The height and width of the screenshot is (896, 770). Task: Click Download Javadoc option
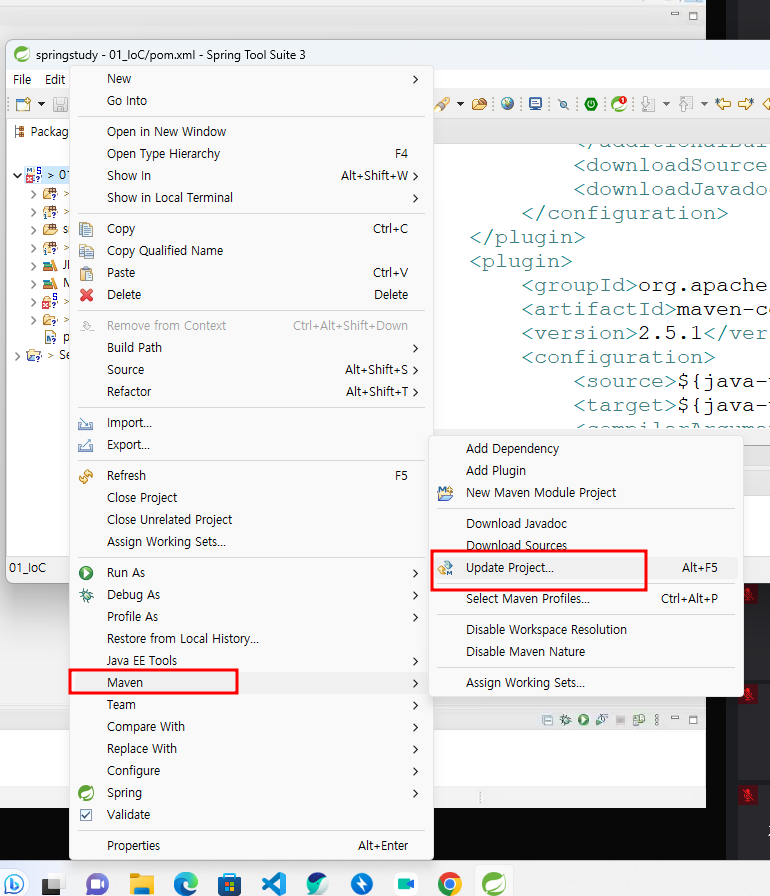tap(516, 523)
